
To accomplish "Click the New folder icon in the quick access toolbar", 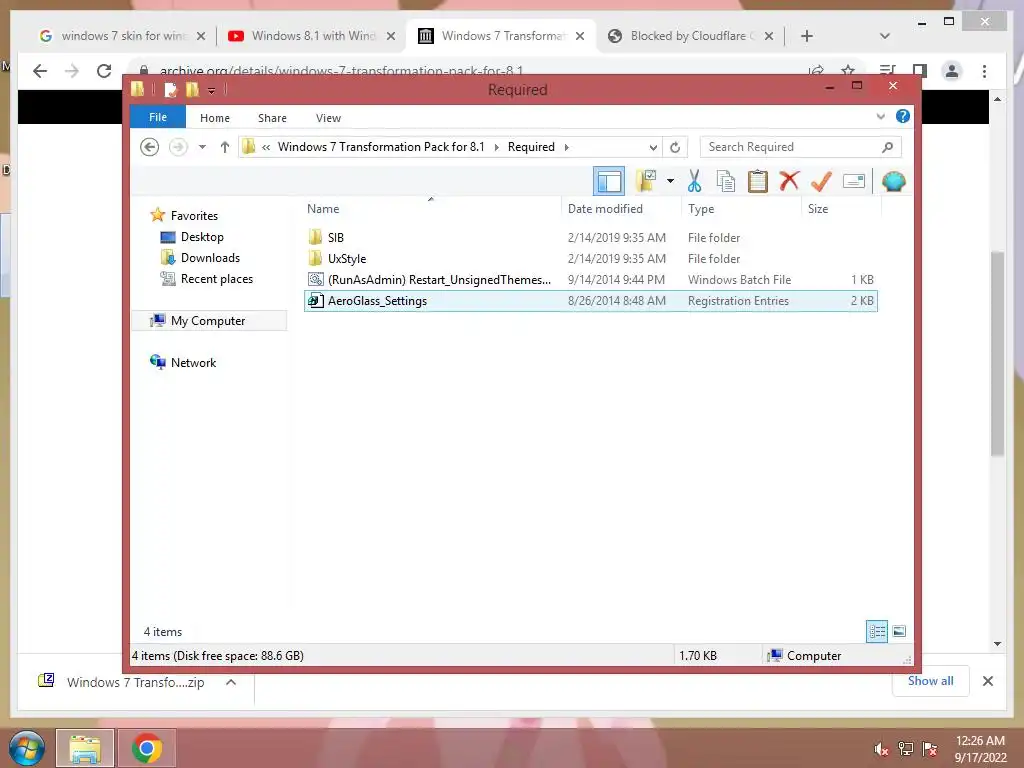I will pyautogui.click(x=192, y=89).
